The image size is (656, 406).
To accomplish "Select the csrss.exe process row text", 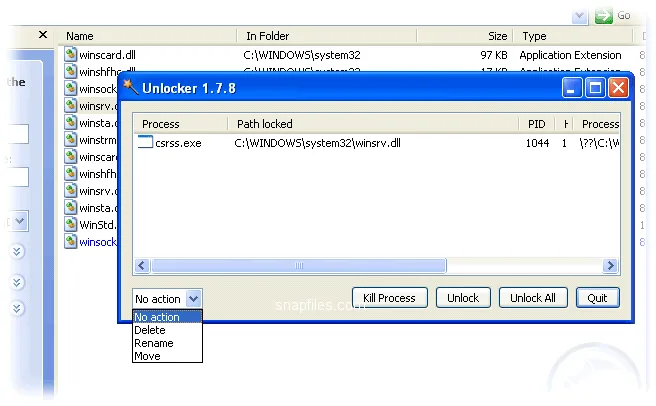I will (178, 143).
